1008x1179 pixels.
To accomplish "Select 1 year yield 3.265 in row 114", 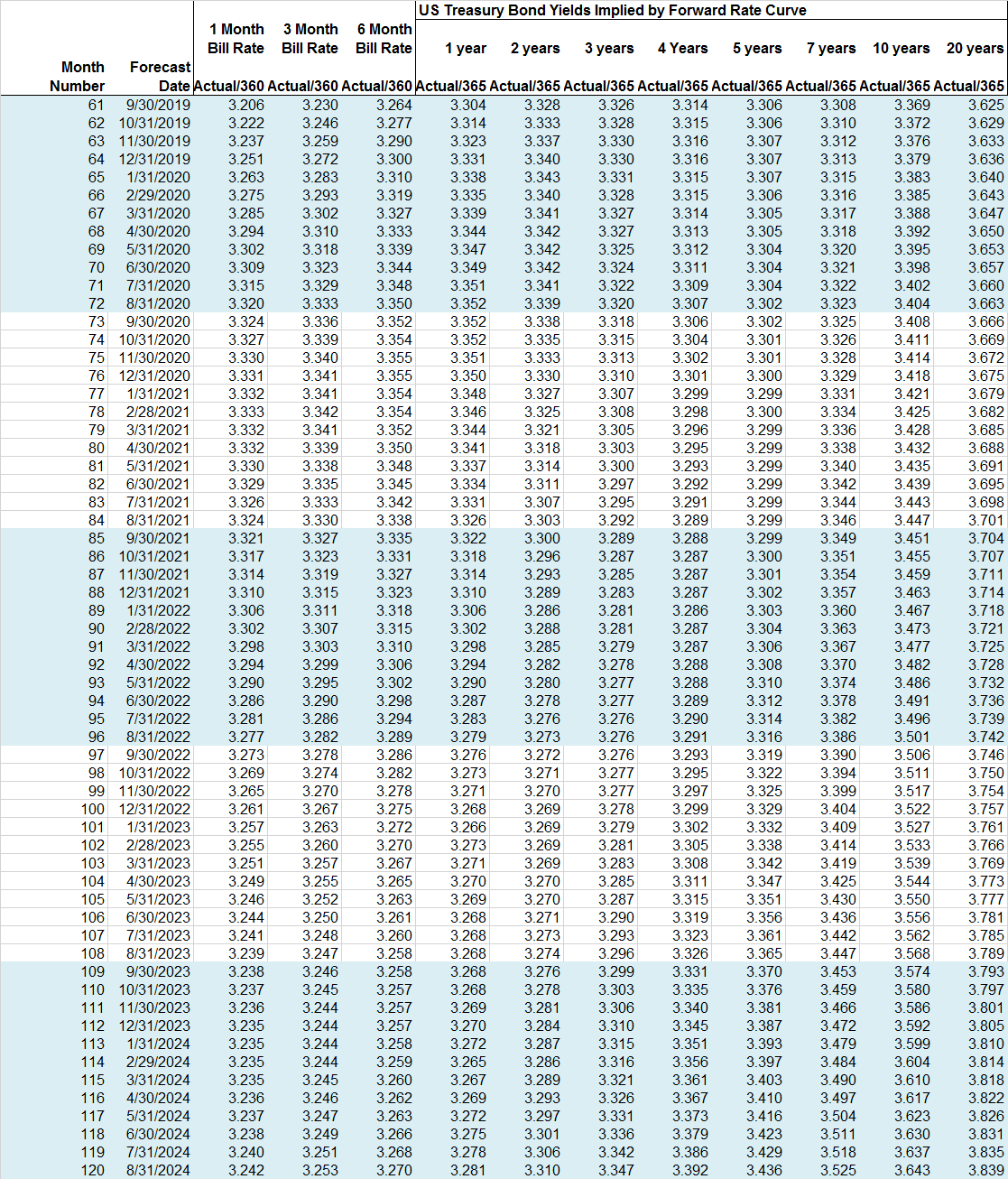I will (468, 1062).
